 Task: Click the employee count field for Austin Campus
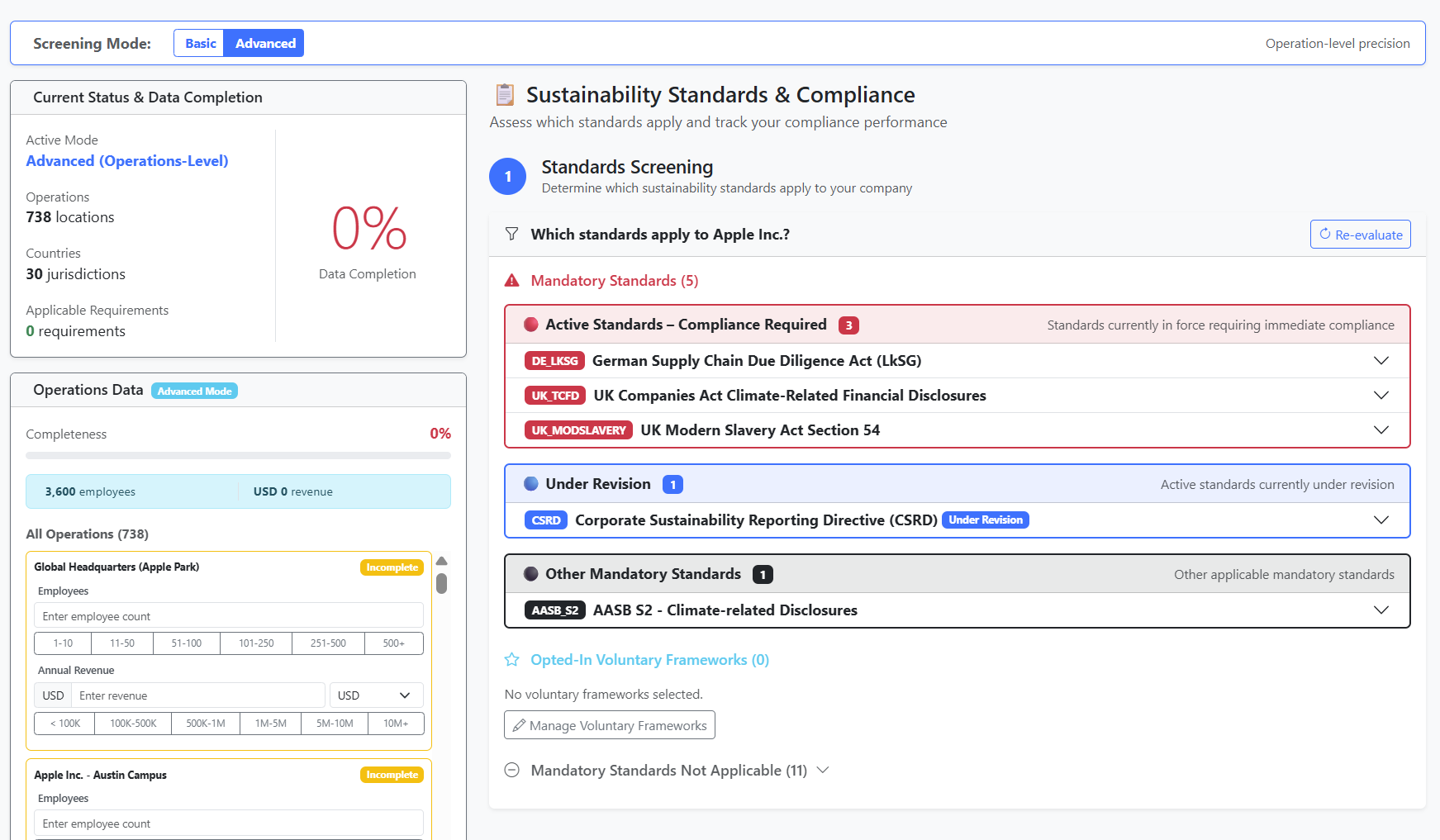click(228, 823)
